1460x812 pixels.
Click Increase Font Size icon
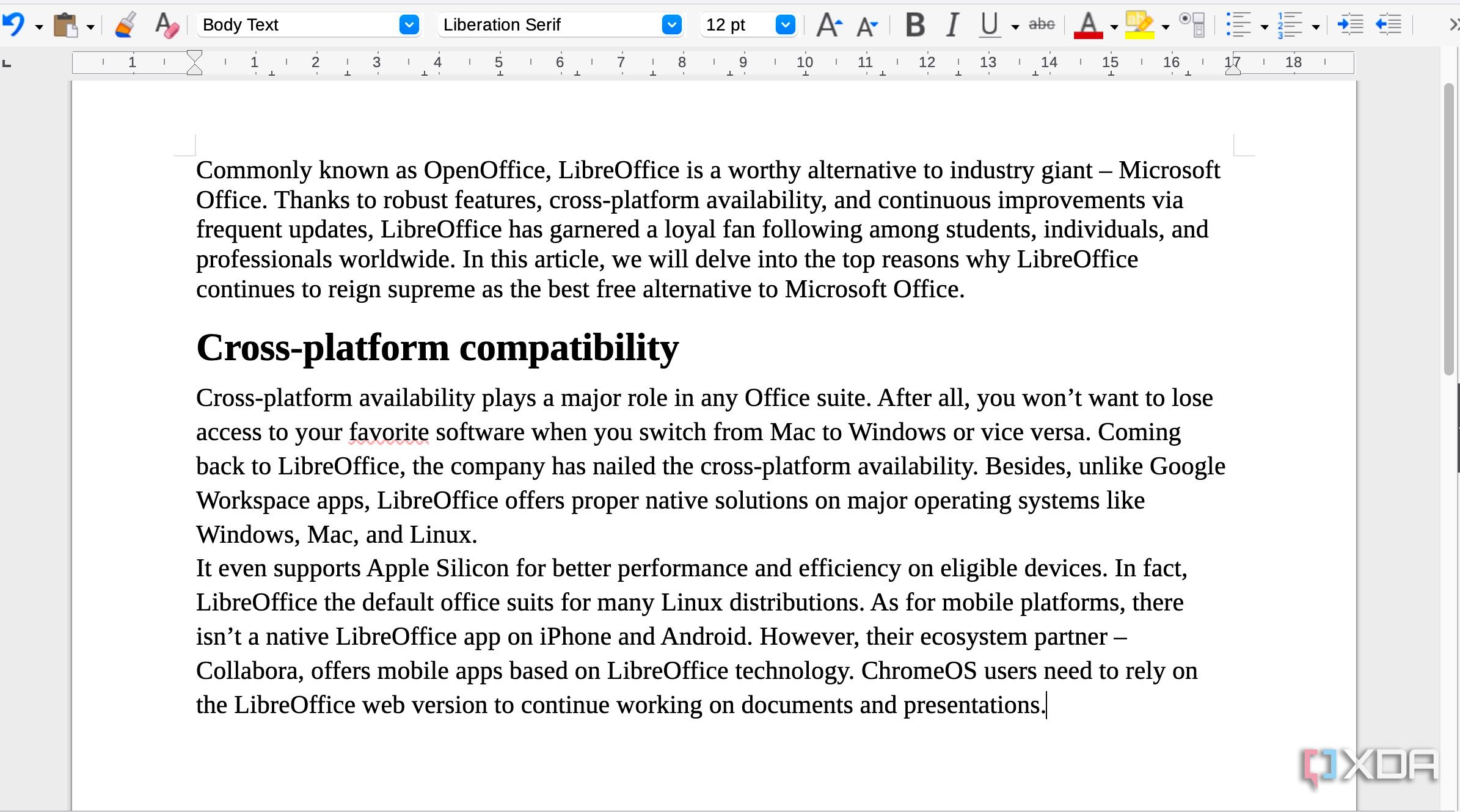(x=829, y=25)
